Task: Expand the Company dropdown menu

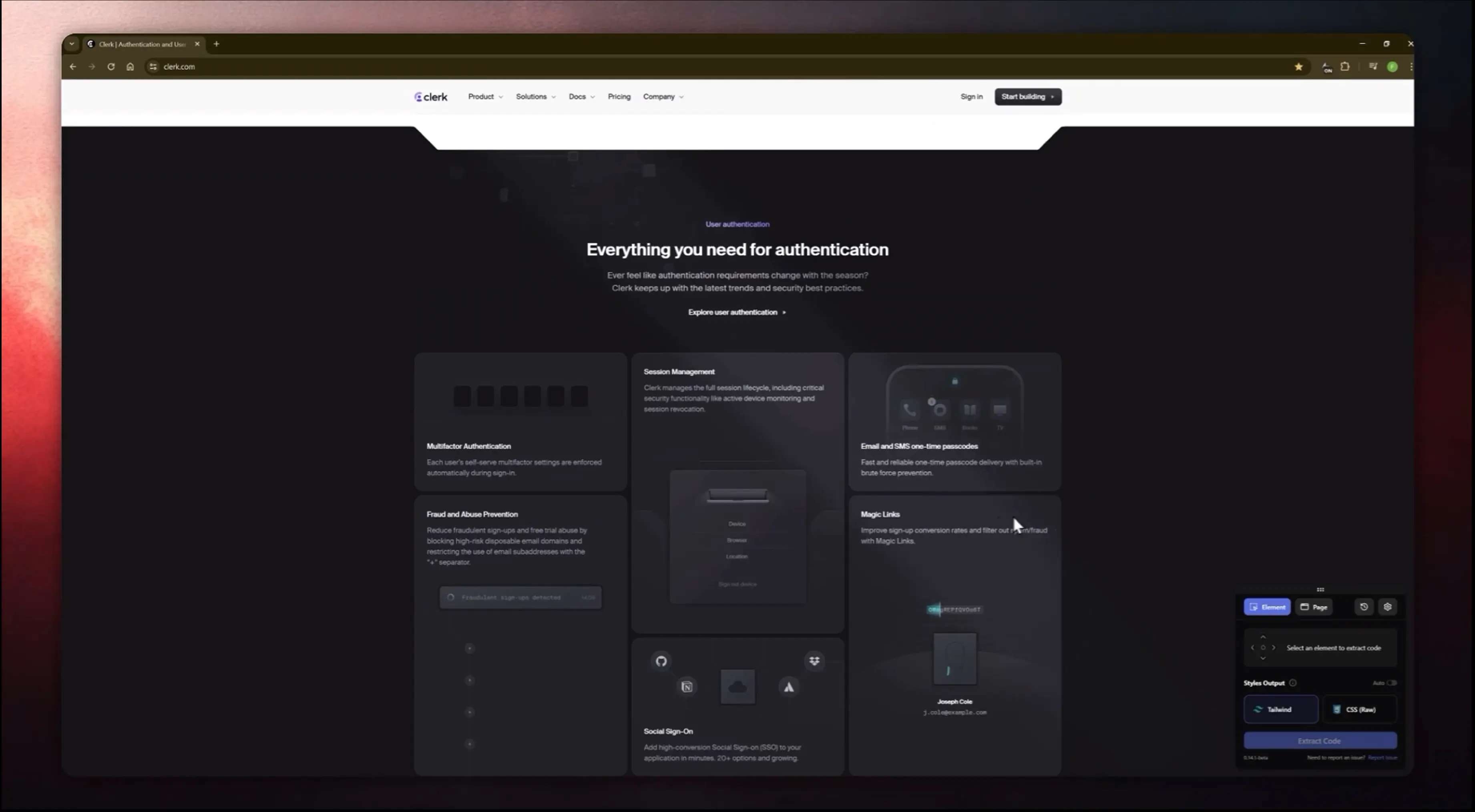Action: 663,97
